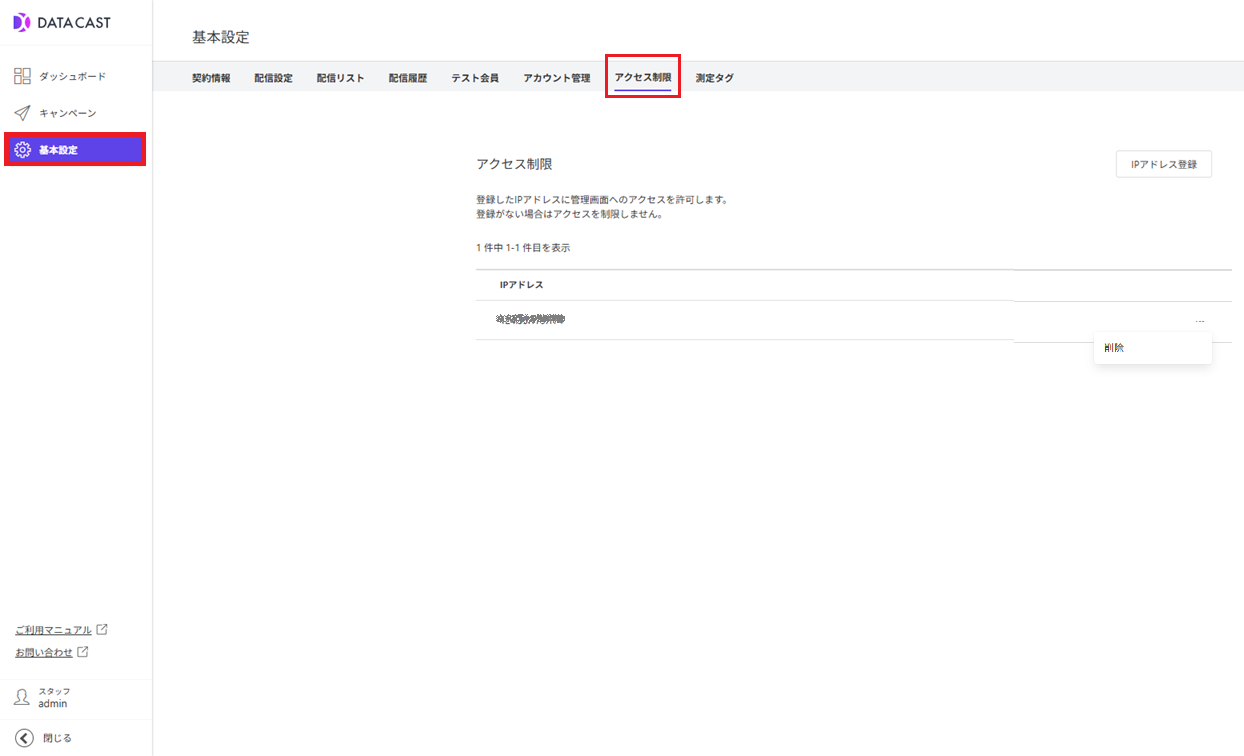
Task: Click the 基本設定 gear icon
Action: pos(24,149)
